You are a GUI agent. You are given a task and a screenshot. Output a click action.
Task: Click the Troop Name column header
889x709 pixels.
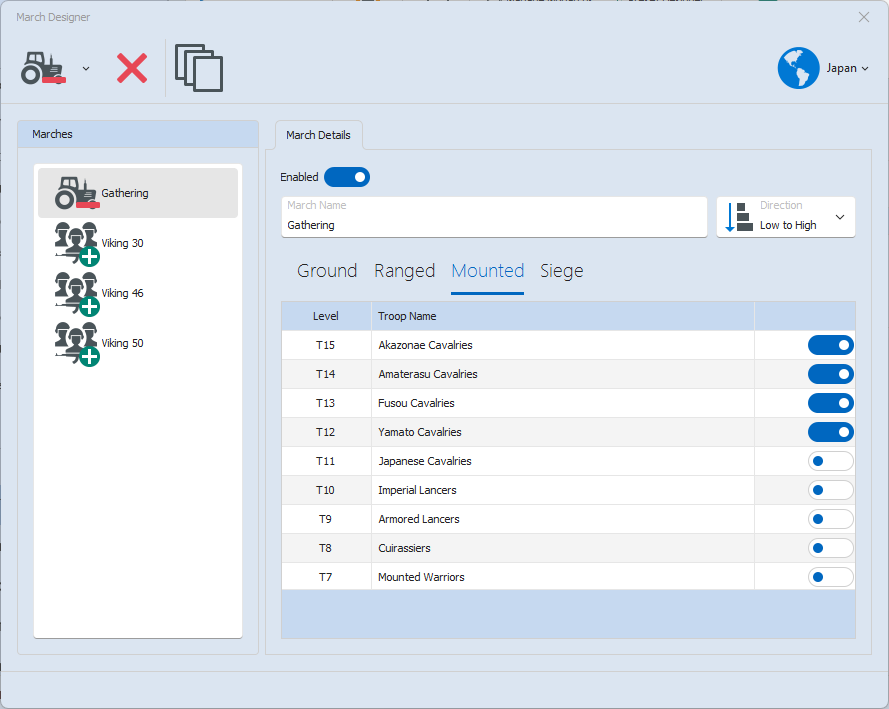[407, 316]
